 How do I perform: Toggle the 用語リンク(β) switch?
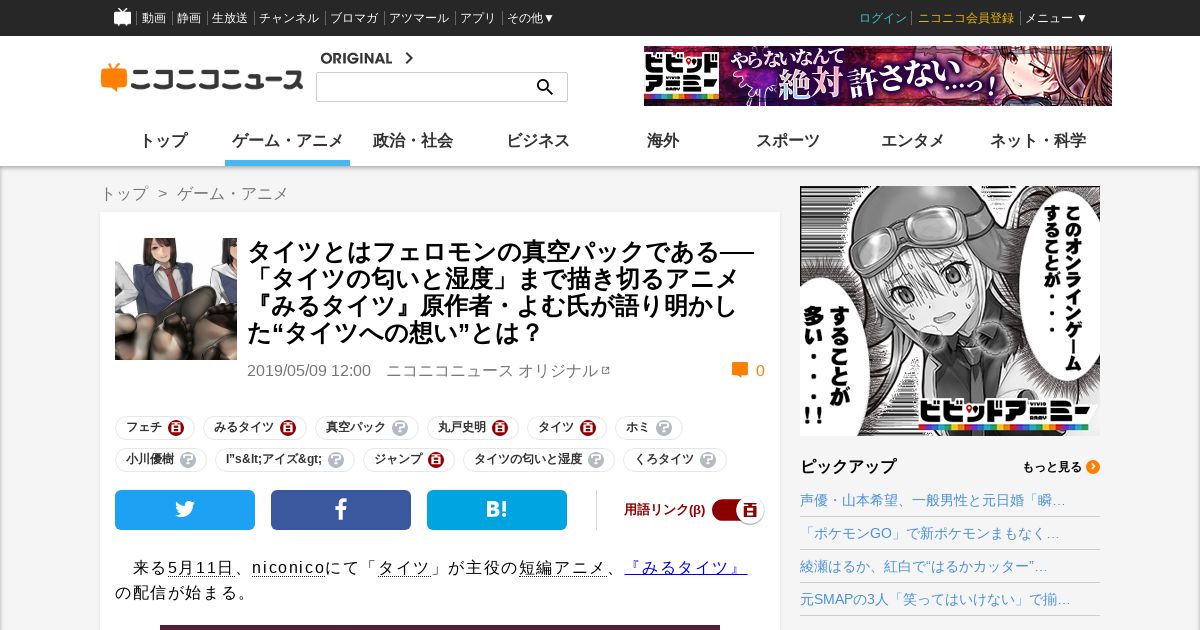pyautogui.click(x=738, y=510)
